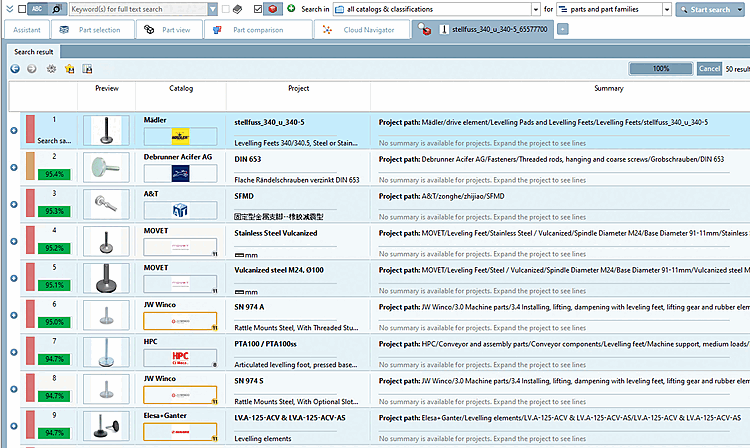Click the export results icon after the star
The width and height of the screenshot is (750, 448).
[87, 69]
